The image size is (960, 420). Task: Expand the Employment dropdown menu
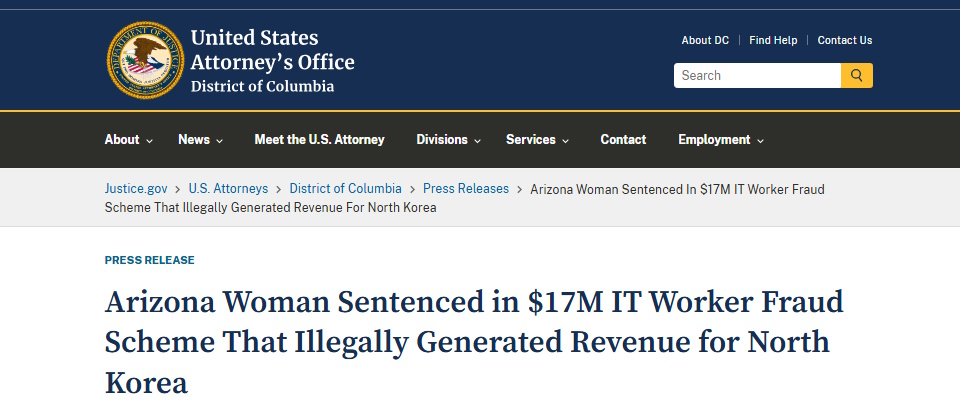pyautogui.click(x=721, y=140)
